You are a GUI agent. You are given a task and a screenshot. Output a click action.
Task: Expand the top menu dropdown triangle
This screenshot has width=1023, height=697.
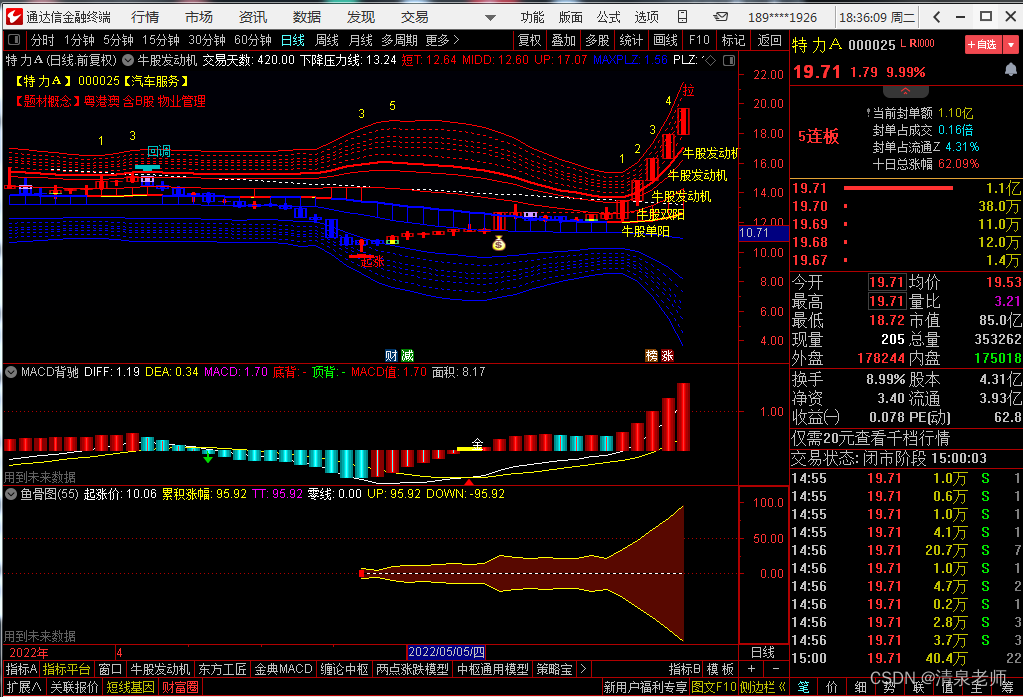pyautogui.click(x=491, y=18)
